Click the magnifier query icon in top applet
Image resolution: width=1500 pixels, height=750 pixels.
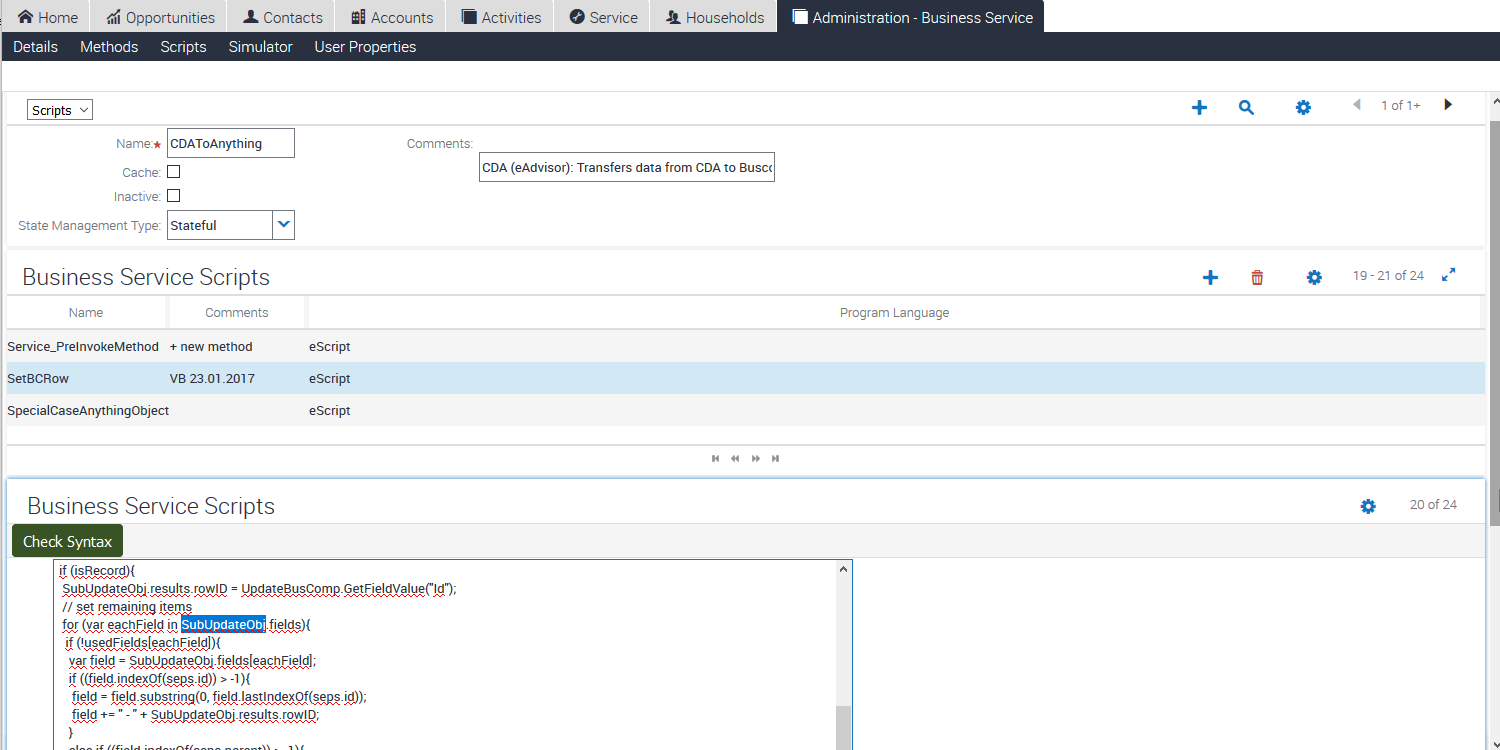coord(1246,107)
